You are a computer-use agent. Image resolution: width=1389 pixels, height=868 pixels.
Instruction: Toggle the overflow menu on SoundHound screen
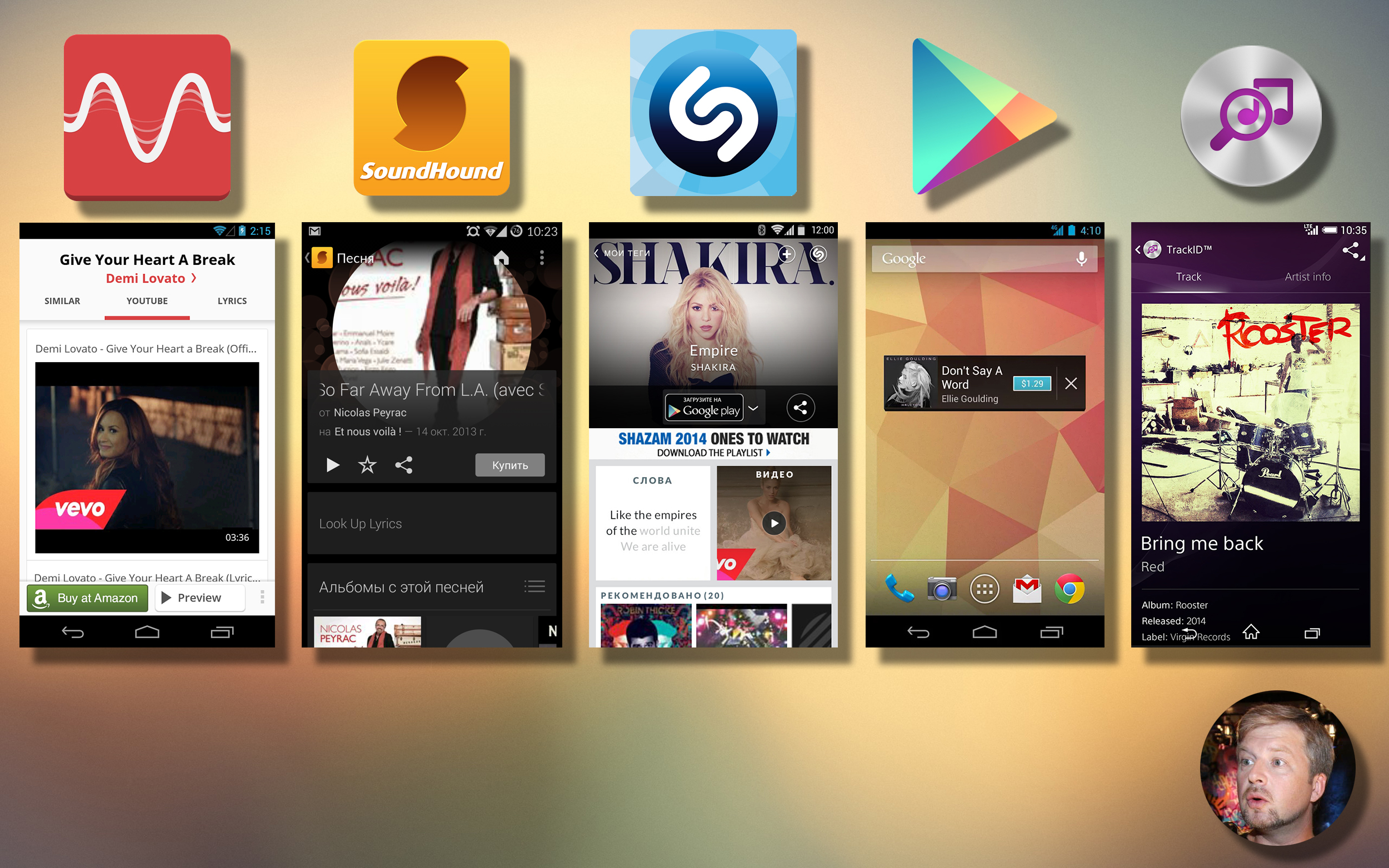(x=544, y=256)
